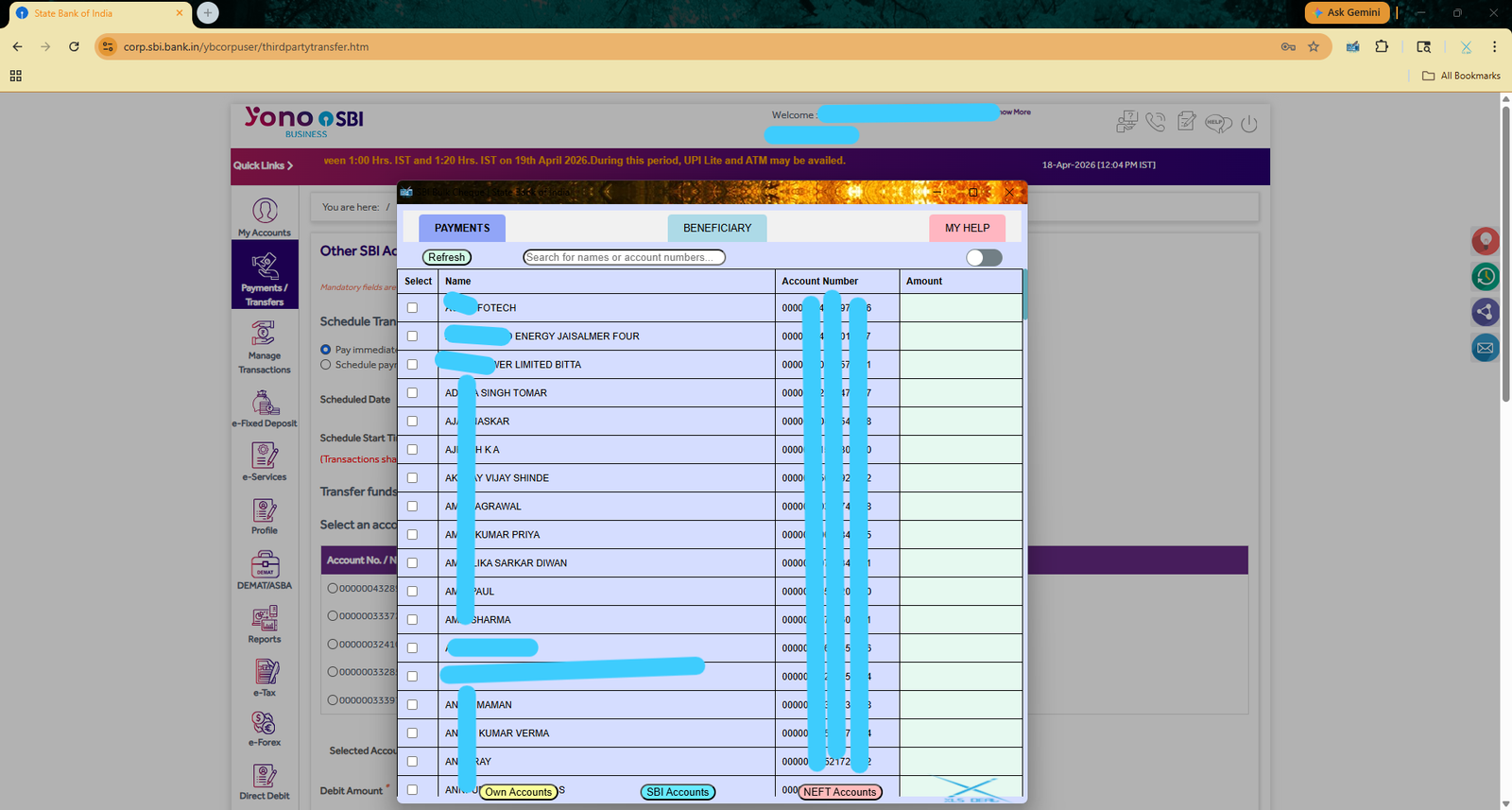This screenshot has width=1512, height=810.
Task: Click the power logout icon
Action: [x=1249, y=124]
